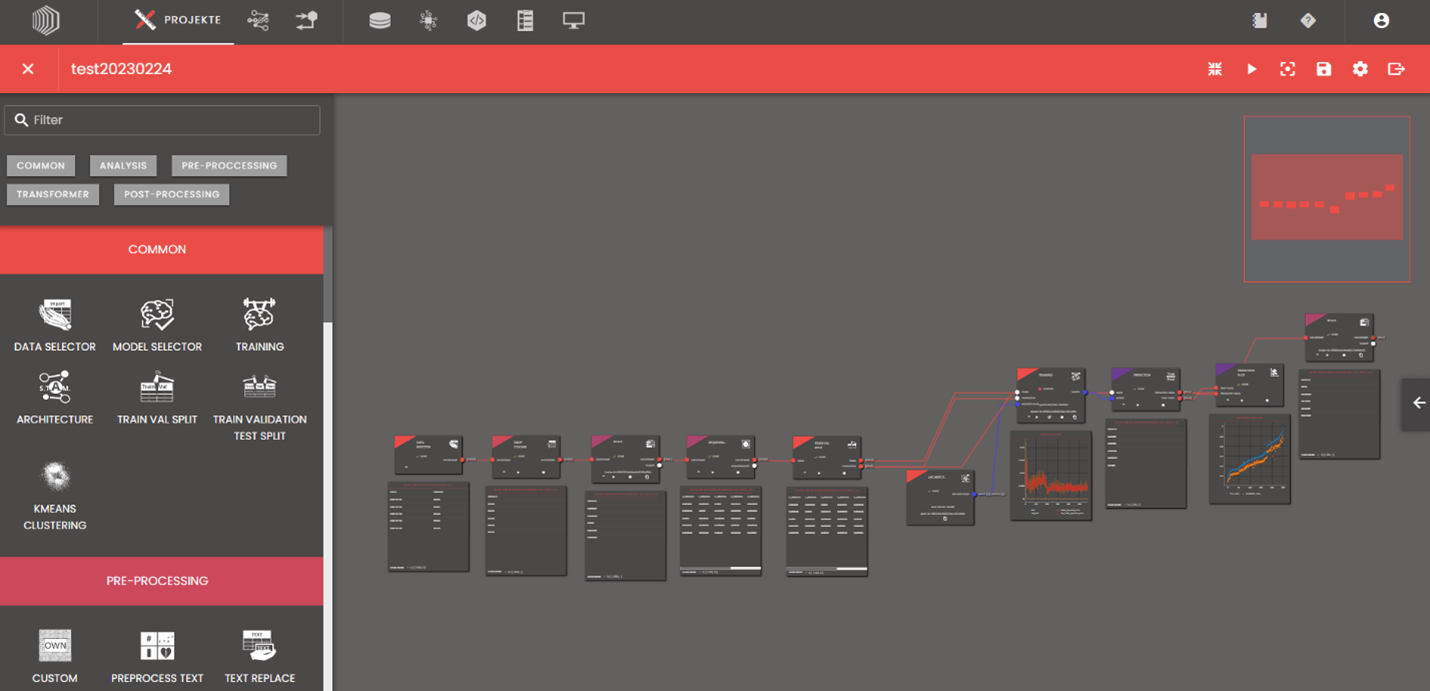Open the database icon in the top bar
The image size is (1430, 691).
(380, 20)
